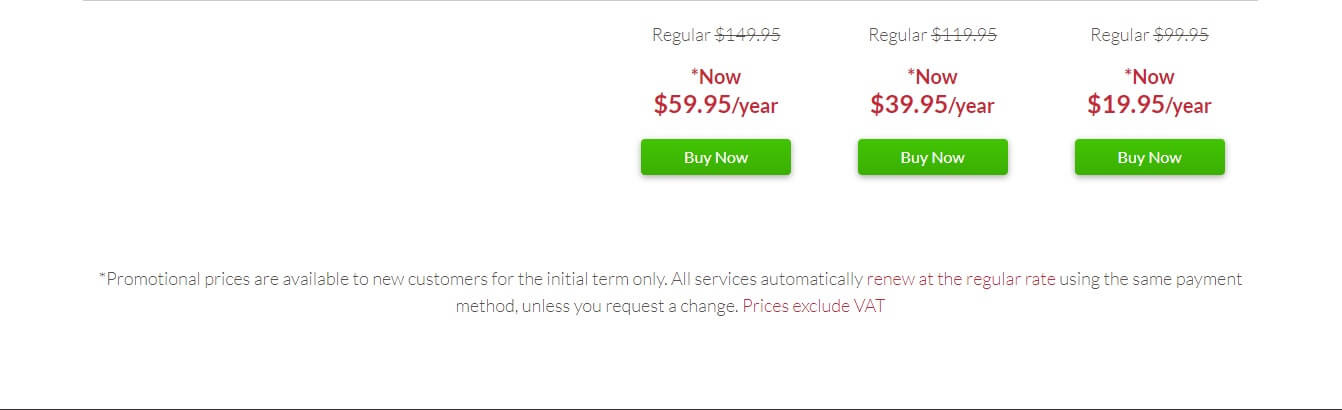Click the *Now label above $39.95
This screenshot has width=1342, height=410.
[933, 77]
